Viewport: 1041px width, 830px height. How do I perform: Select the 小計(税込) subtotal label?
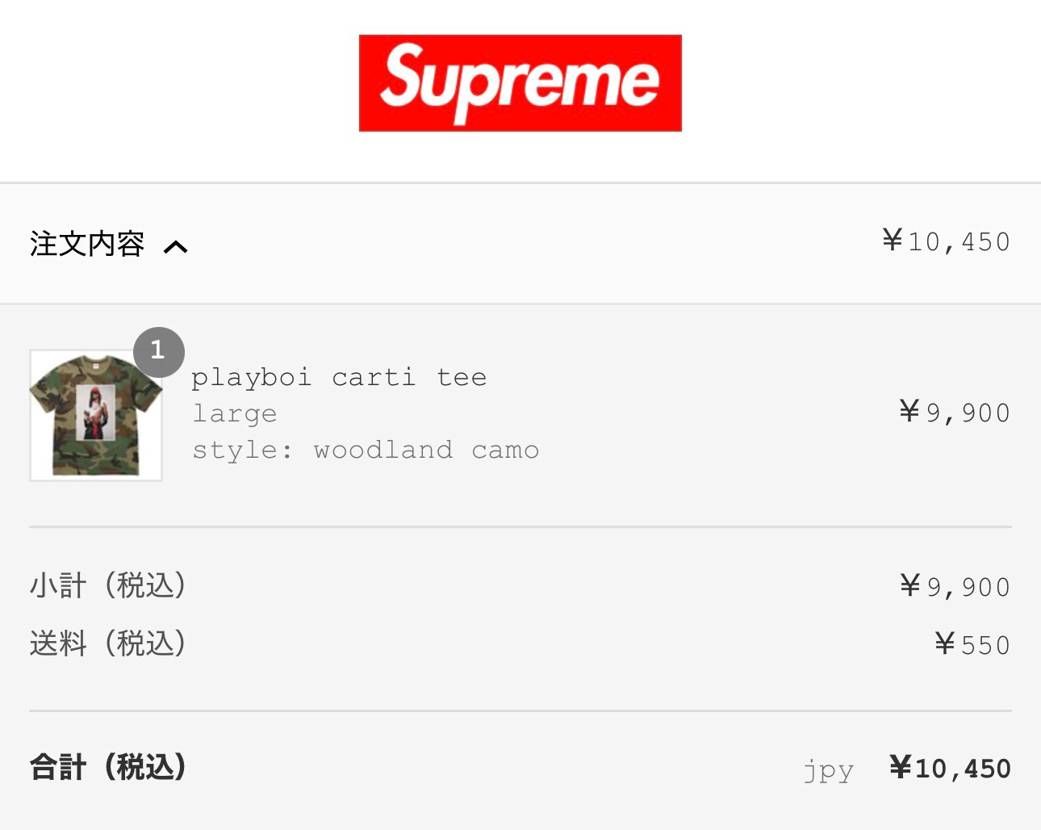point(108,586)
